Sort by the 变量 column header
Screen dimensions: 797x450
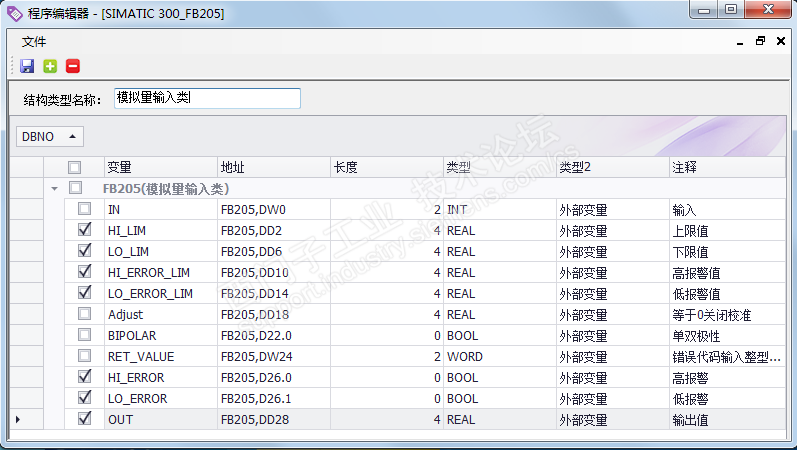coord(161,167)
